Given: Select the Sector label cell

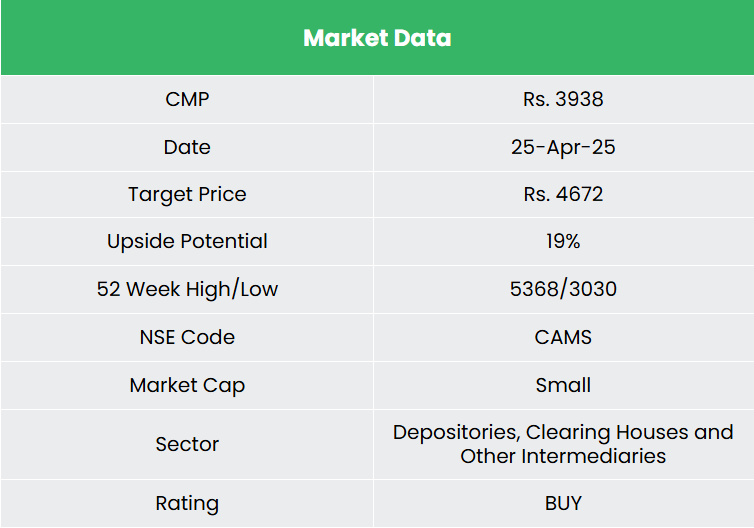Looking at the screenshot, I should (x=187, y=444).
